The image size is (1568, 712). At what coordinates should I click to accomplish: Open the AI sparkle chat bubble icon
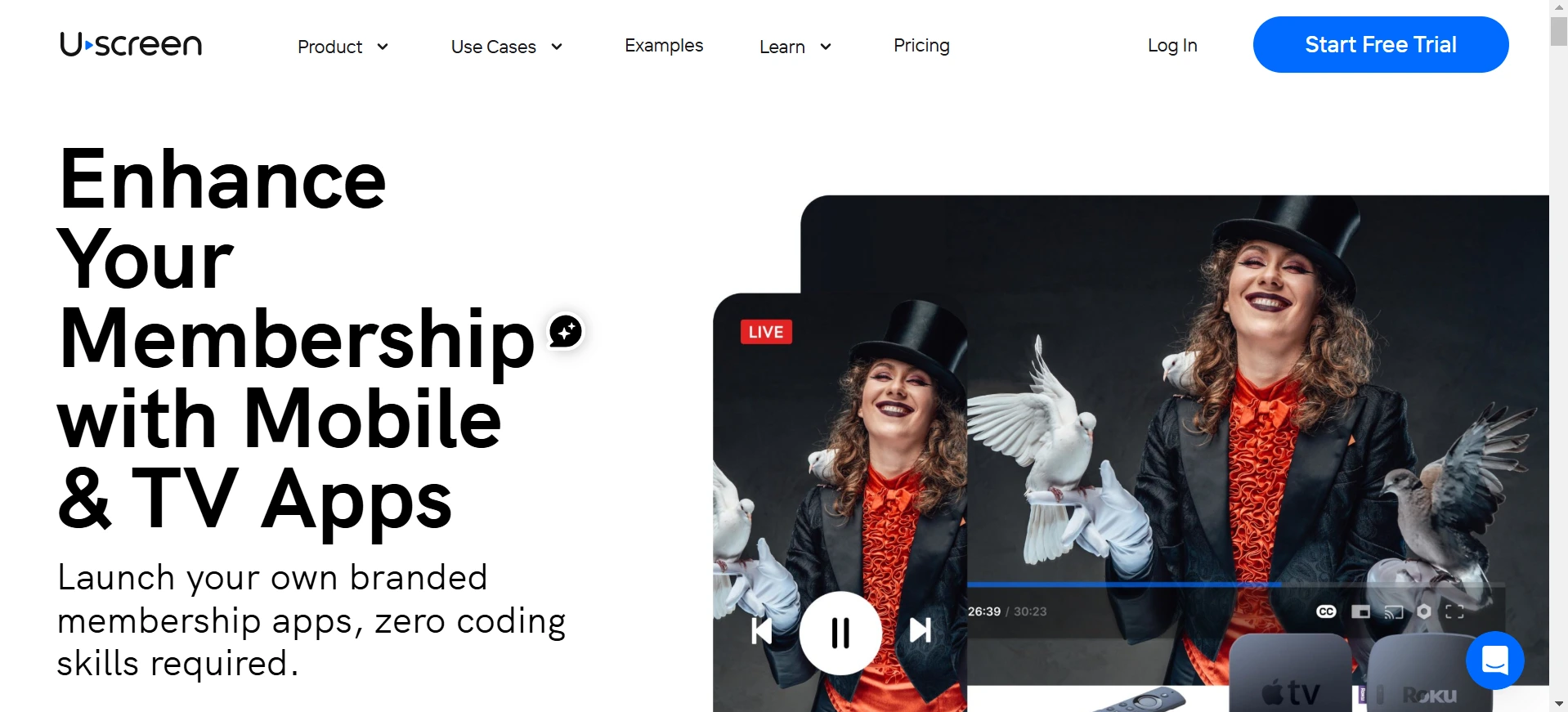coord(566,331)
